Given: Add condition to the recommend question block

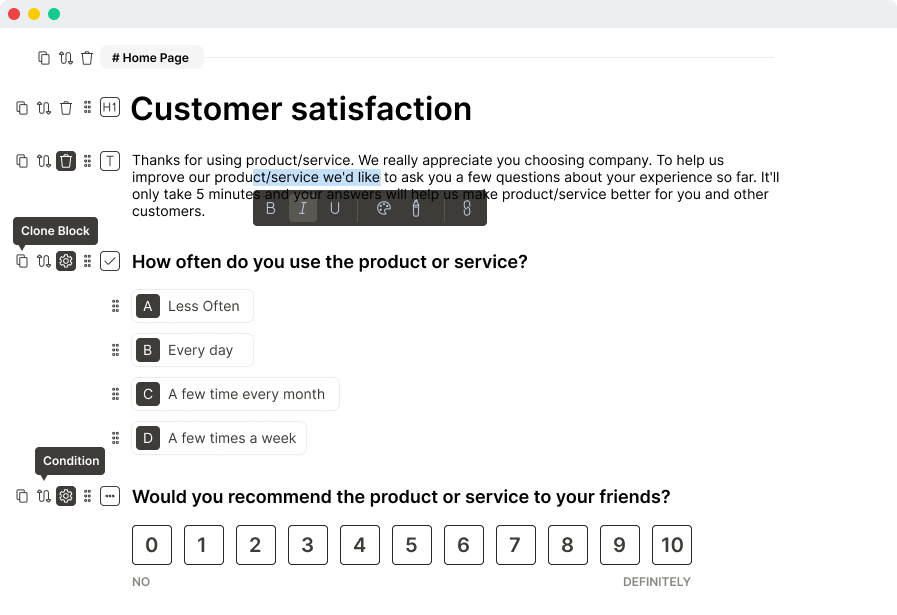Looking at the screenshot, I should point(44,496).
